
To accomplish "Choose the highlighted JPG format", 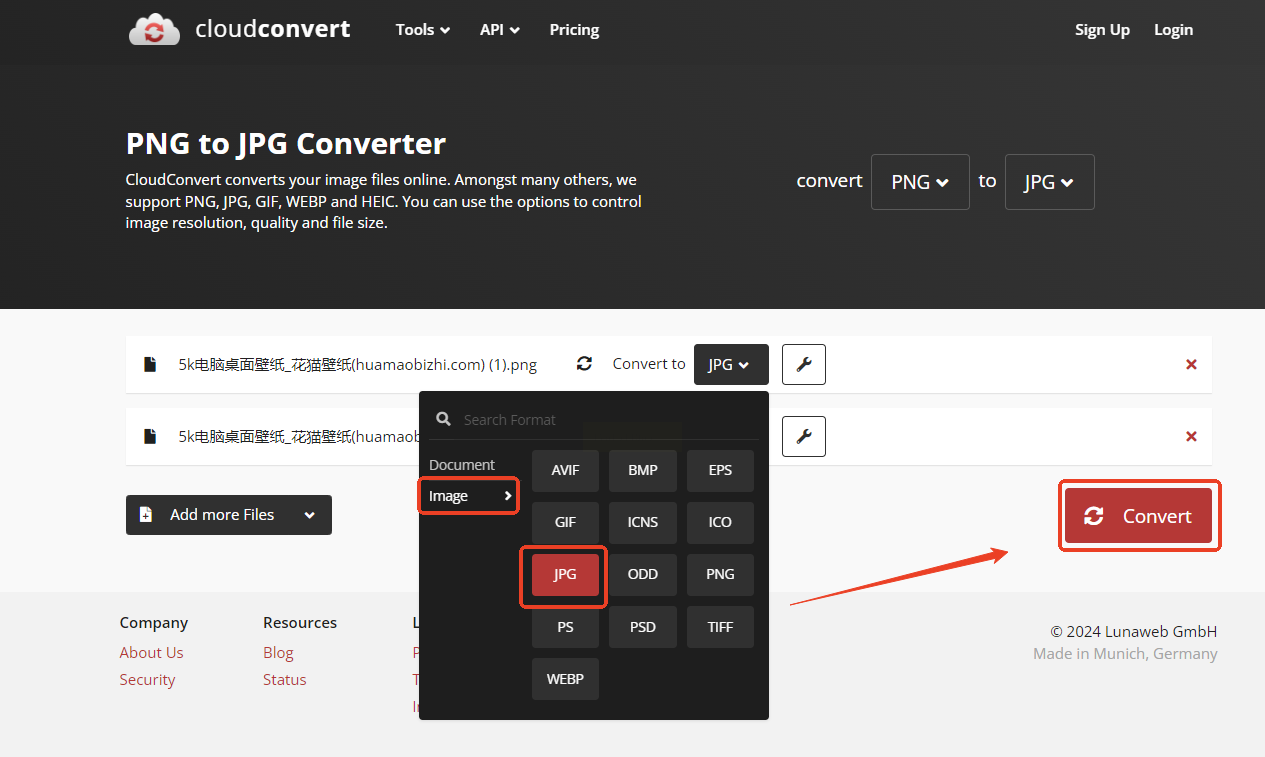I will 565,575.
